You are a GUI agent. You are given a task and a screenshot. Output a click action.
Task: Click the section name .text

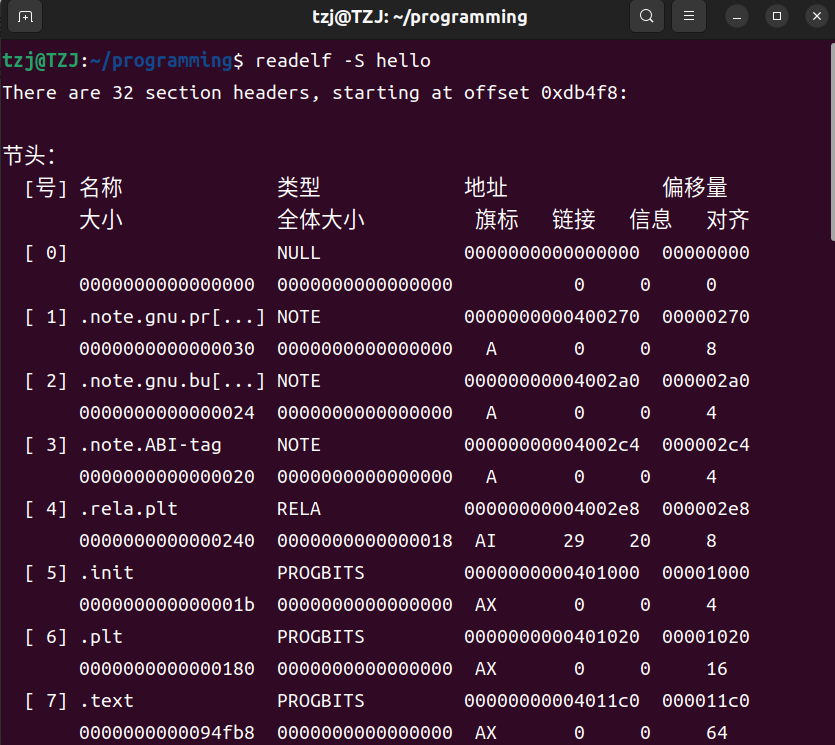[x=107, y=700]
